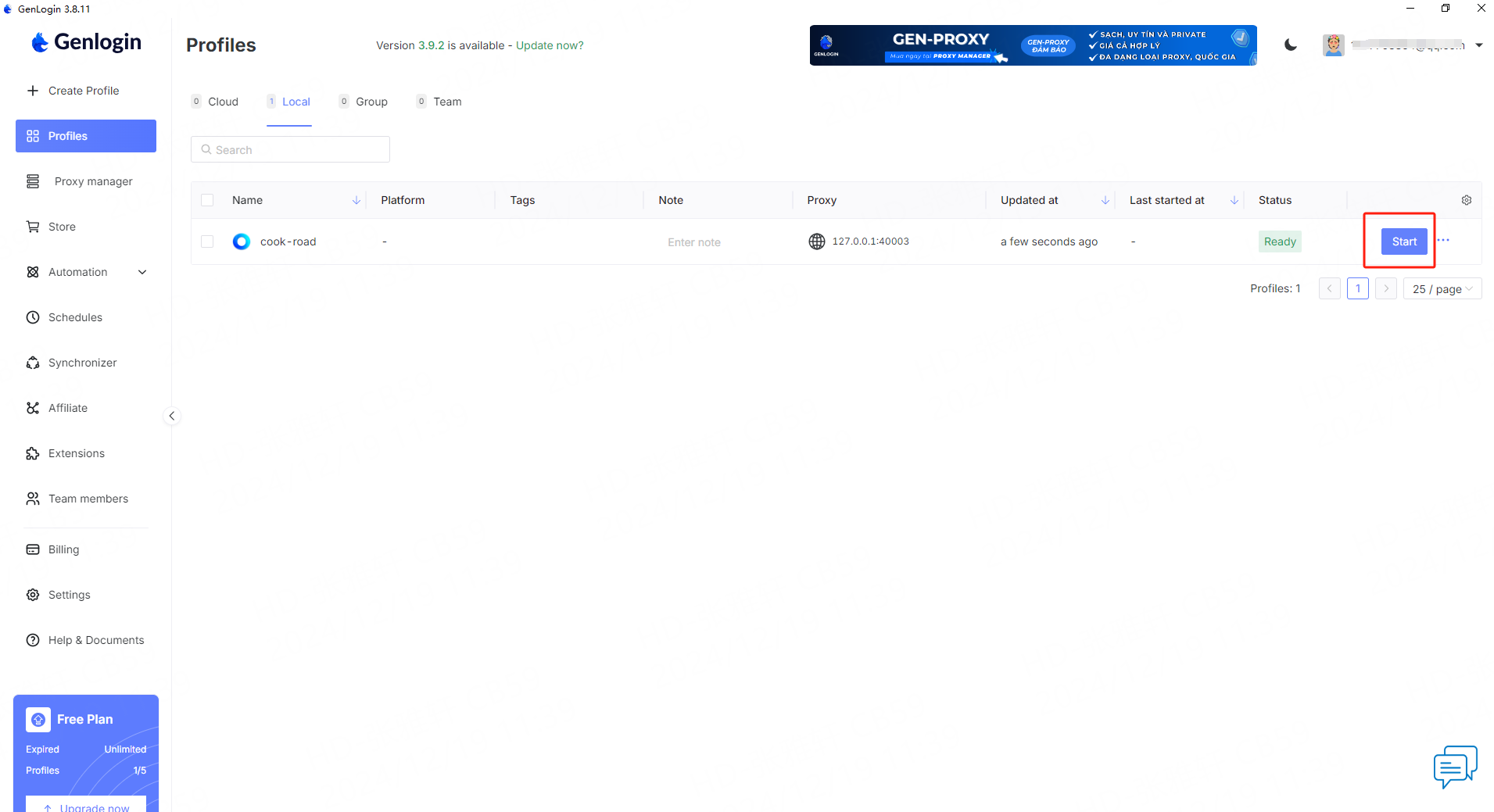
Task: Open the 25 / page dropdown
Action: click(x=1442, y=289)
